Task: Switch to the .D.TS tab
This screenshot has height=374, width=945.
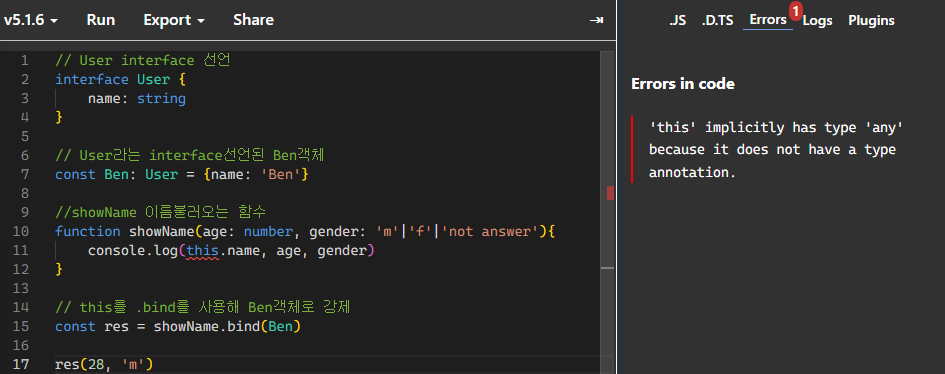Action: click(x=717, y=20)
